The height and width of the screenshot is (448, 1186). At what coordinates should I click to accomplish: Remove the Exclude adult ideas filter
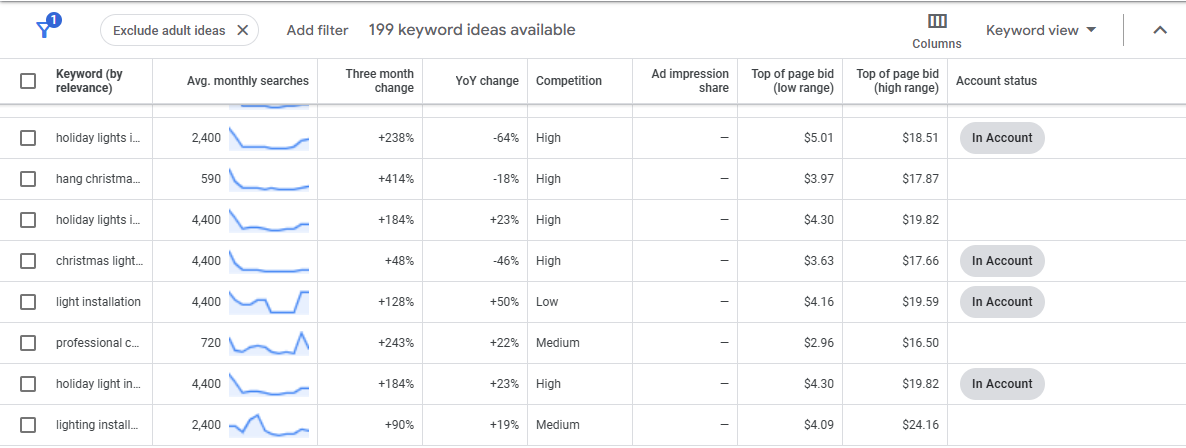tap(242, 30)
